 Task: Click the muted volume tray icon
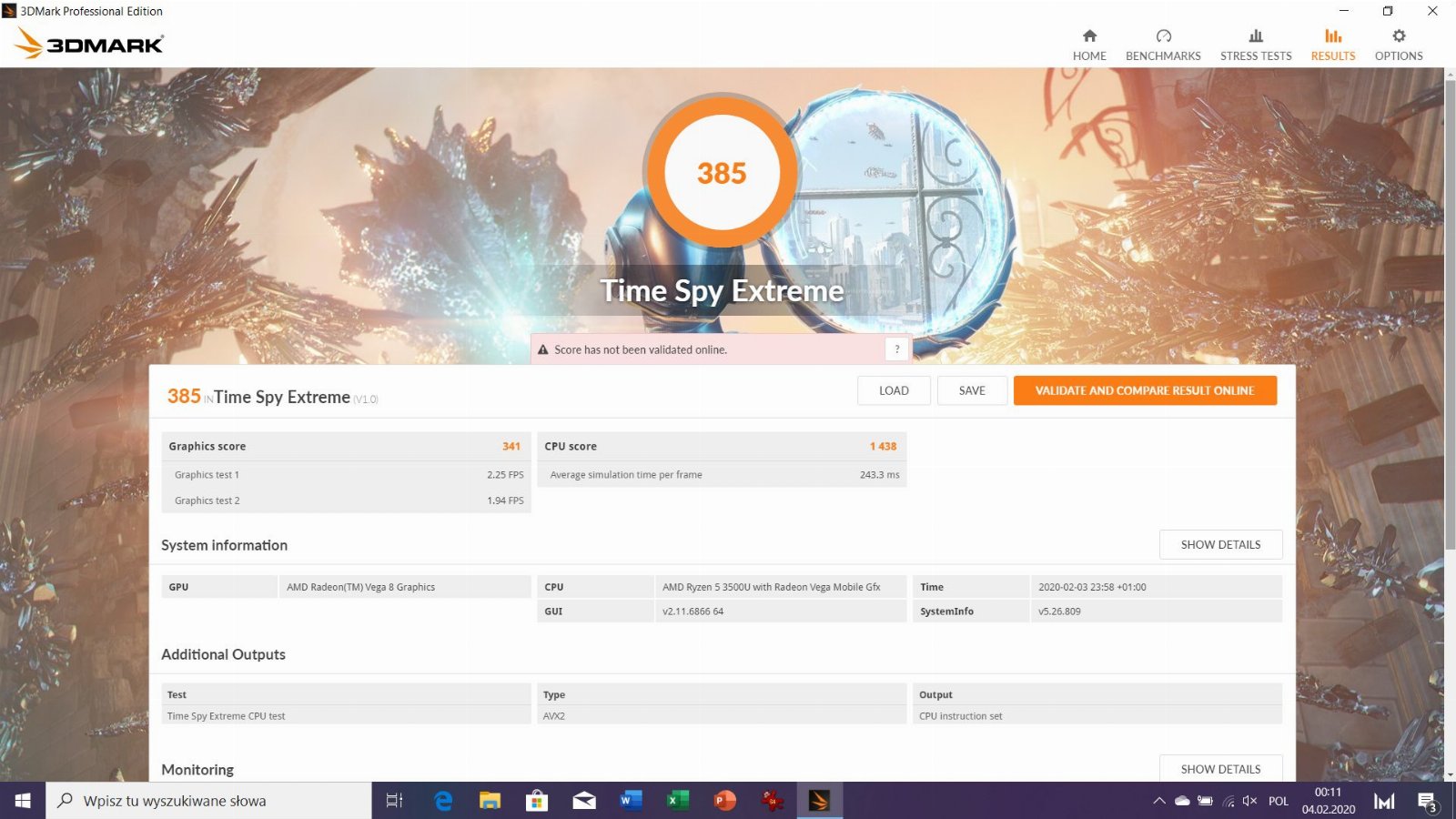[1249, 801]
